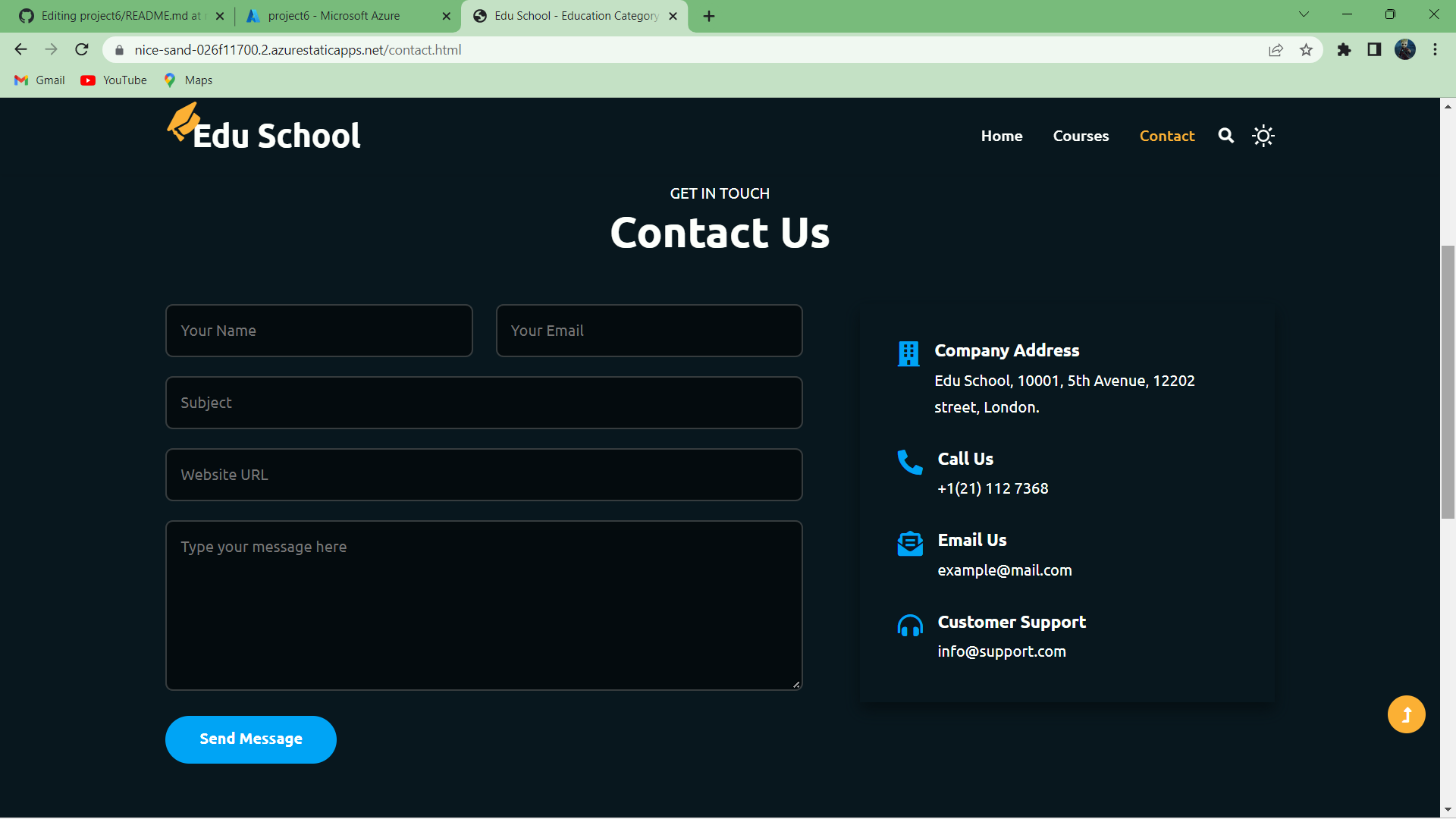
Task: Open Chrome three-dot menu
Action: pos(1435,50)
